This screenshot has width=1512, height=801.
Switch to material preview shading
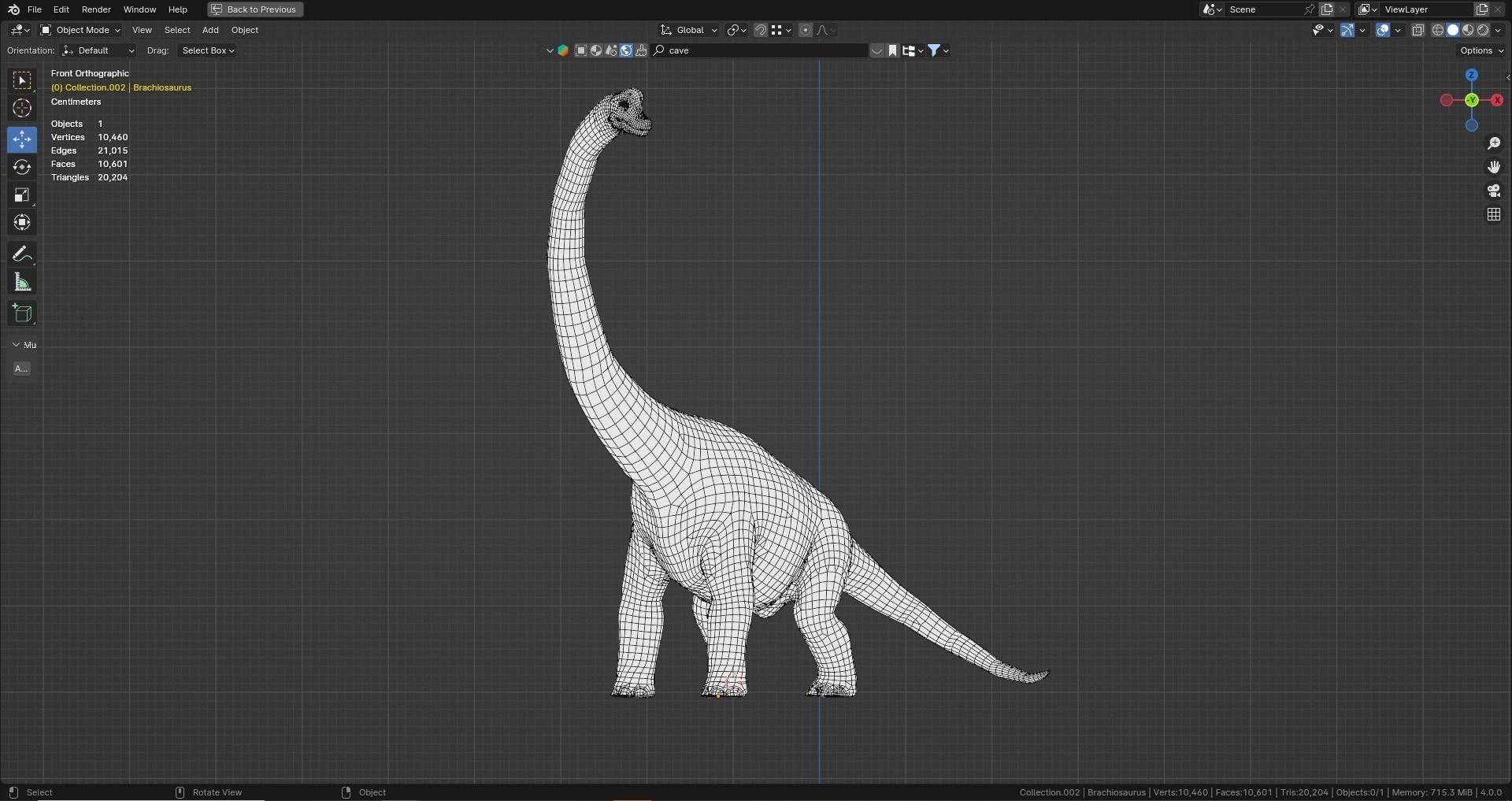tap(1468, 30)
